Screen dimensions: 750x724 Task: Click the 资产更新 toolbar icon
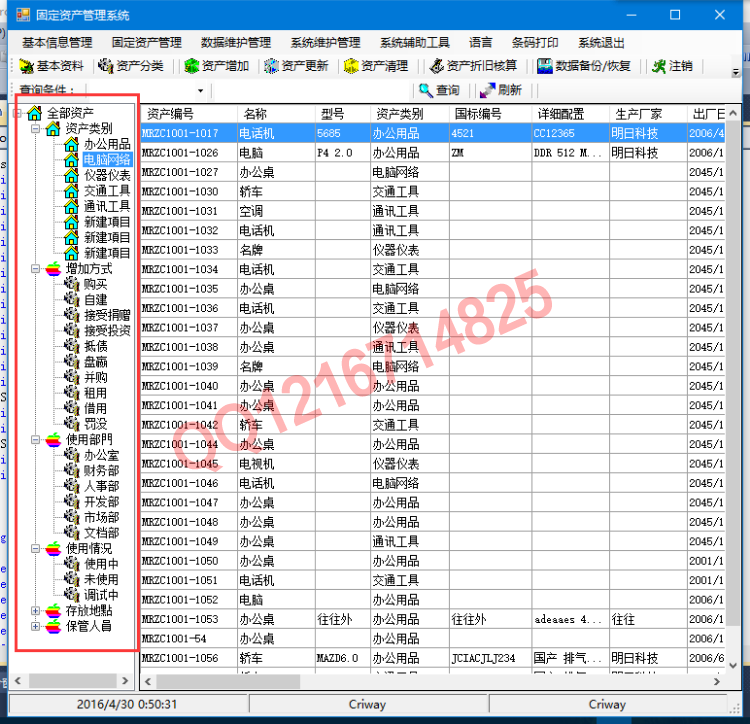(271, 66)
